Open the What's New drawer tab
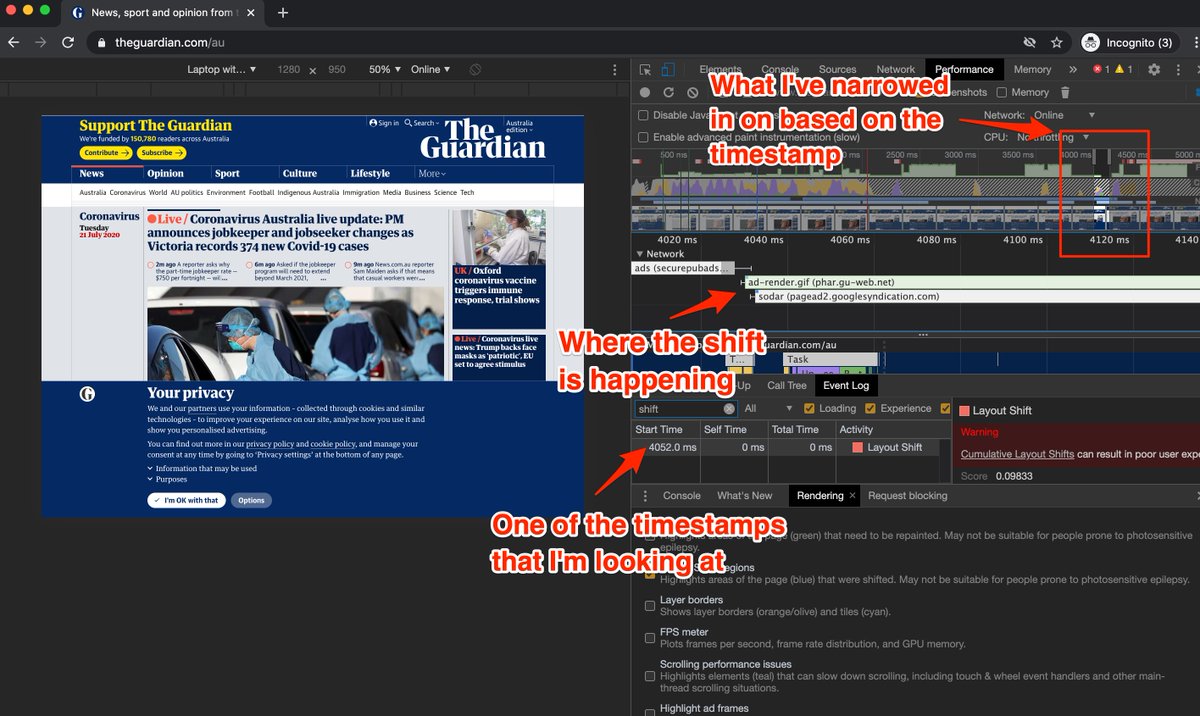The width and height of the screenshot is (1200, 716). 745,496
